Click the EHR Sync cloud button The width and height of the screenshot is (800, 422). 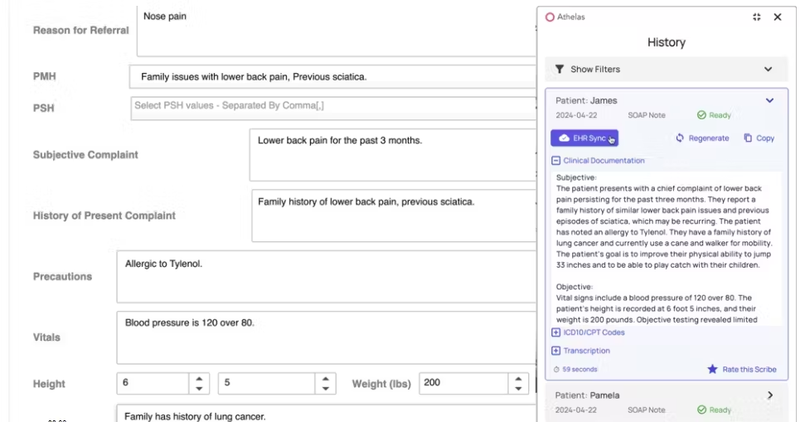[584, 138]
